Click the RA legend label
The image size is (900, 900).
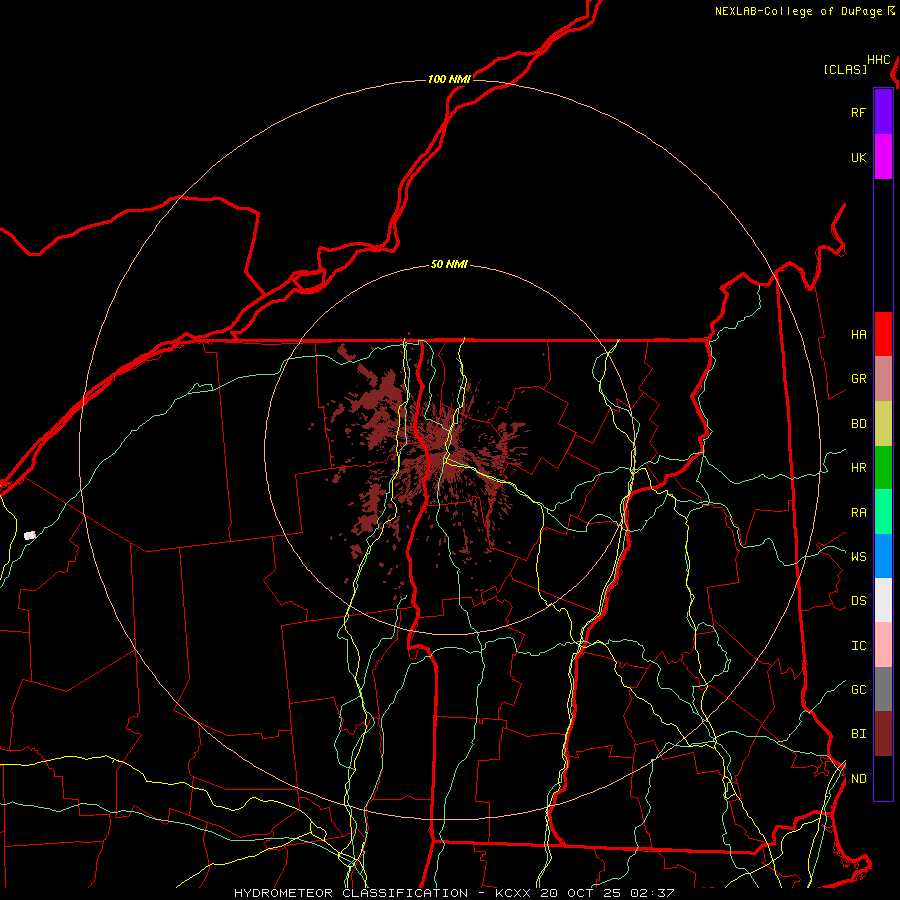858,513
